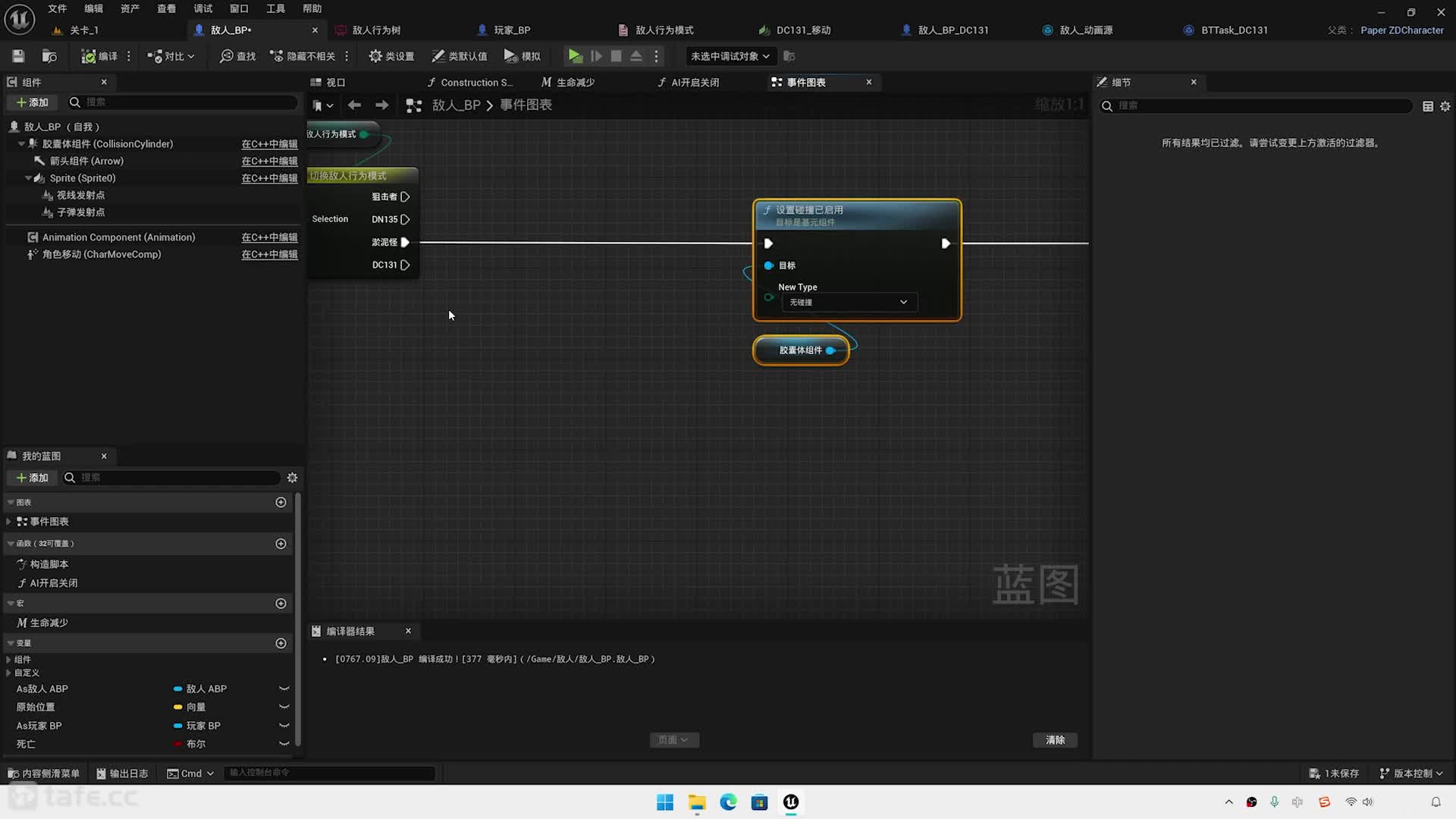Expand the 事件图表 tree row
This screenshot has width=1456, height=819.
tap(8, 522)
